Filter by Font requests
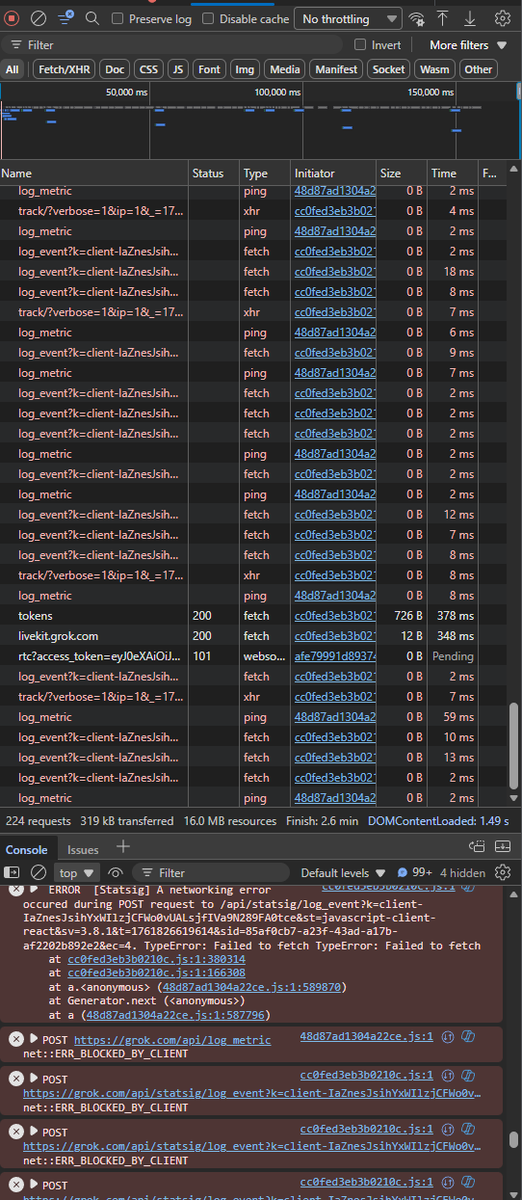522x1200 pixels. coord(209,69)
